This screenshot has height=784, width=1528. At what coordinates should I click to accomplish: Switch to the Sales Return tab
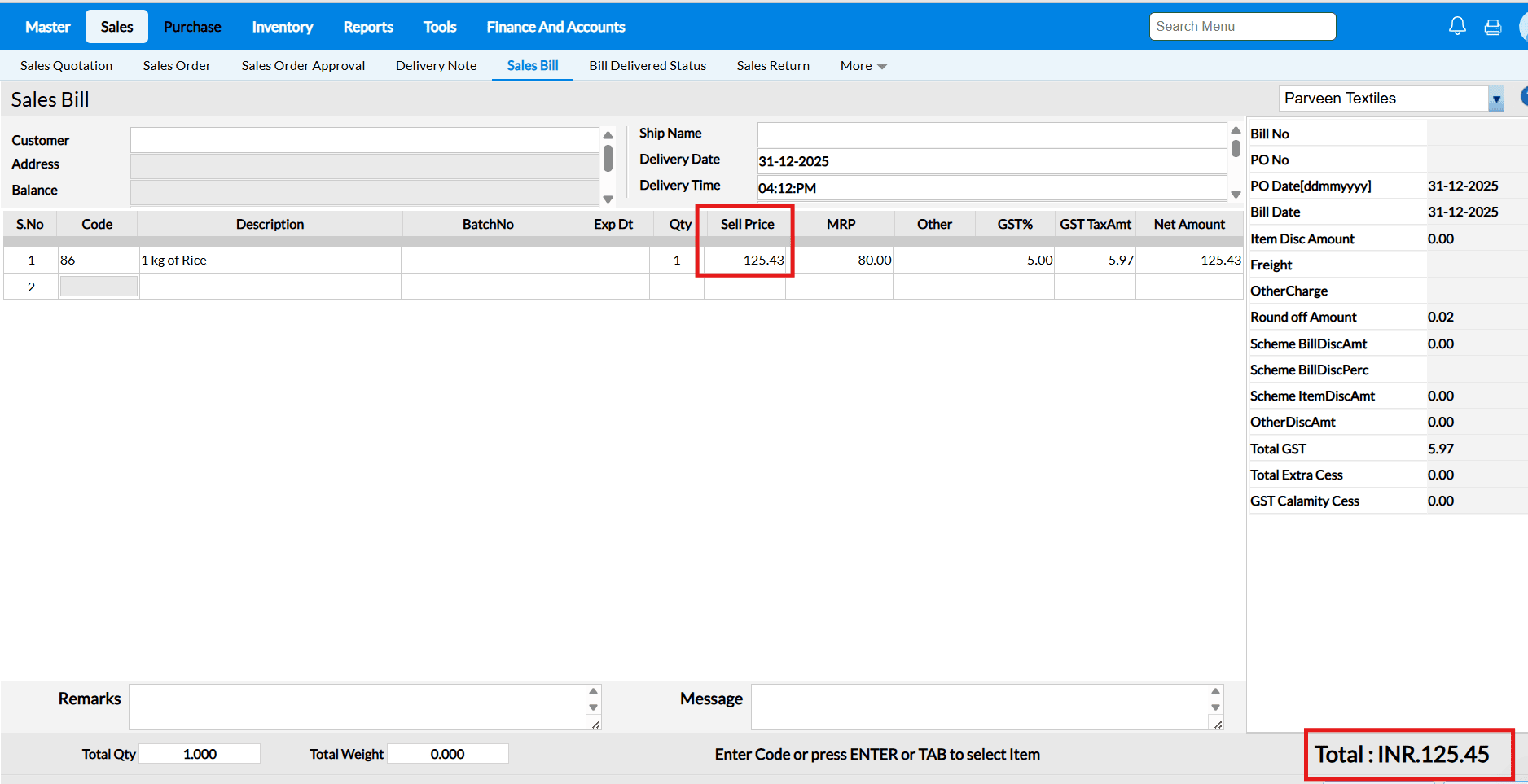click(773, 66)
